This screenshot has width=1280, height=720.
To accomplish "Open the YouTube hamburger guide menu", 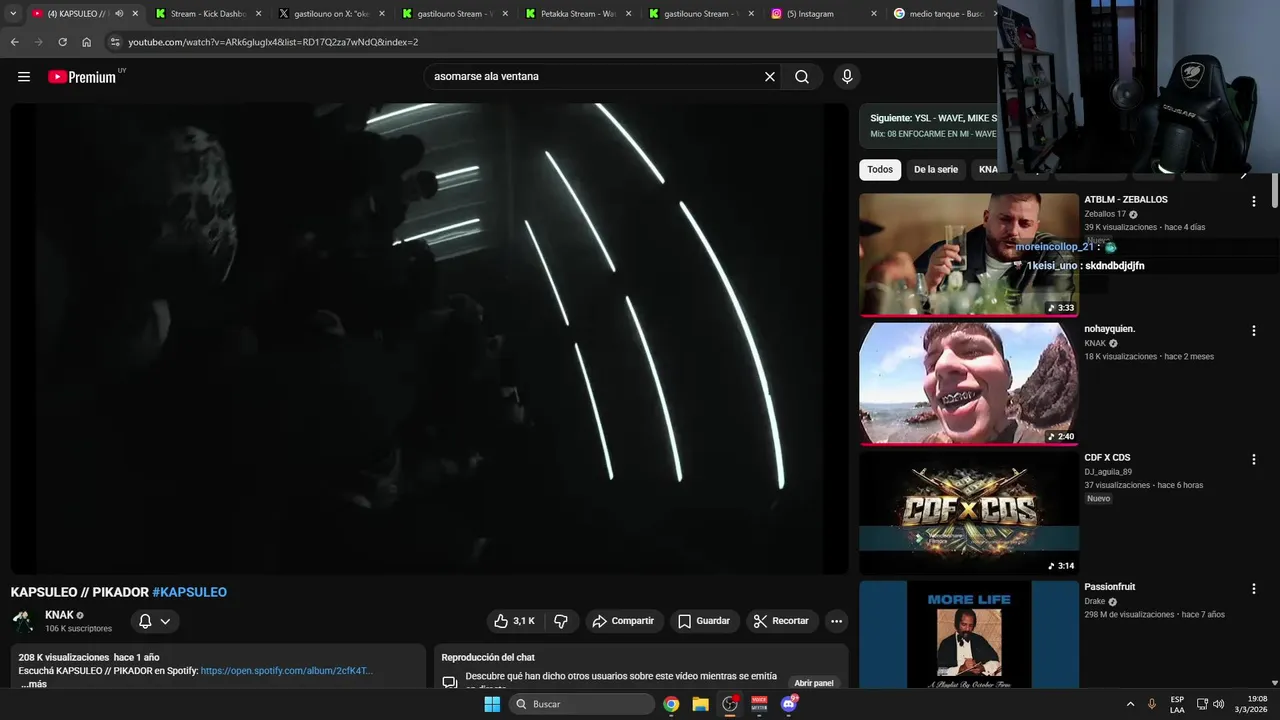I will click(x=24, y=77).
